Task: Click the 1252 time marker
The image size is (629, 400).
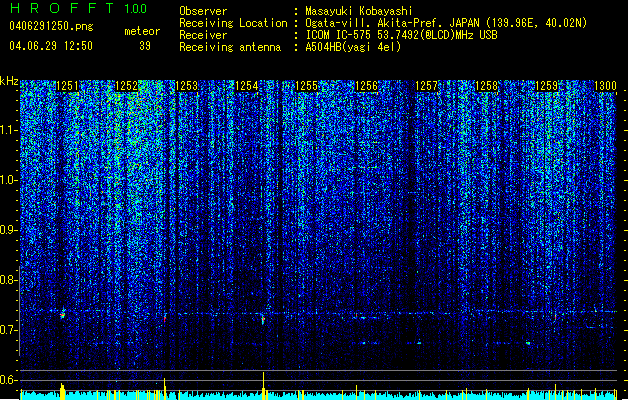Action: point(126,86)
